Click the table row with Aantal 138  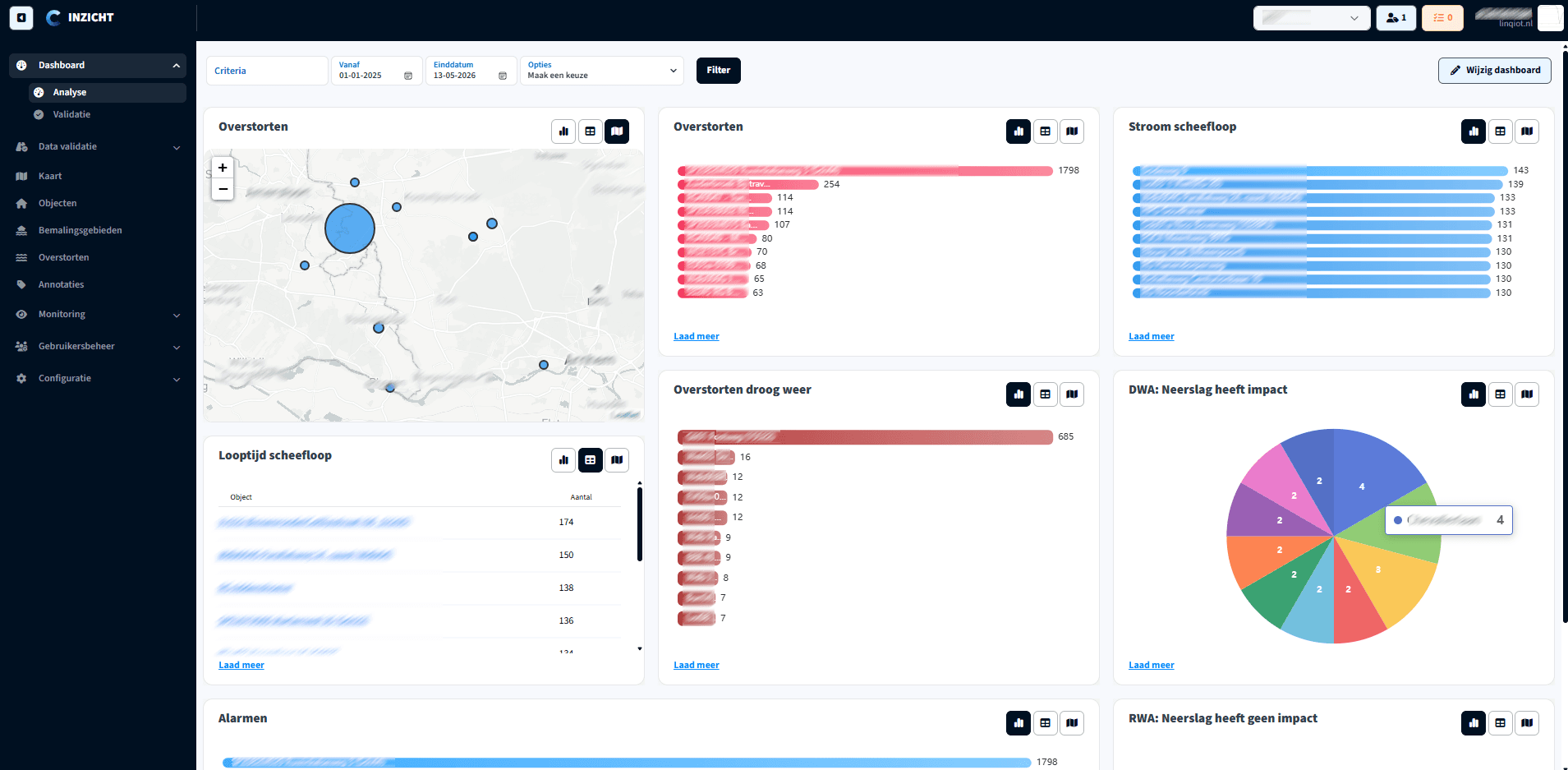click(420, 588)
